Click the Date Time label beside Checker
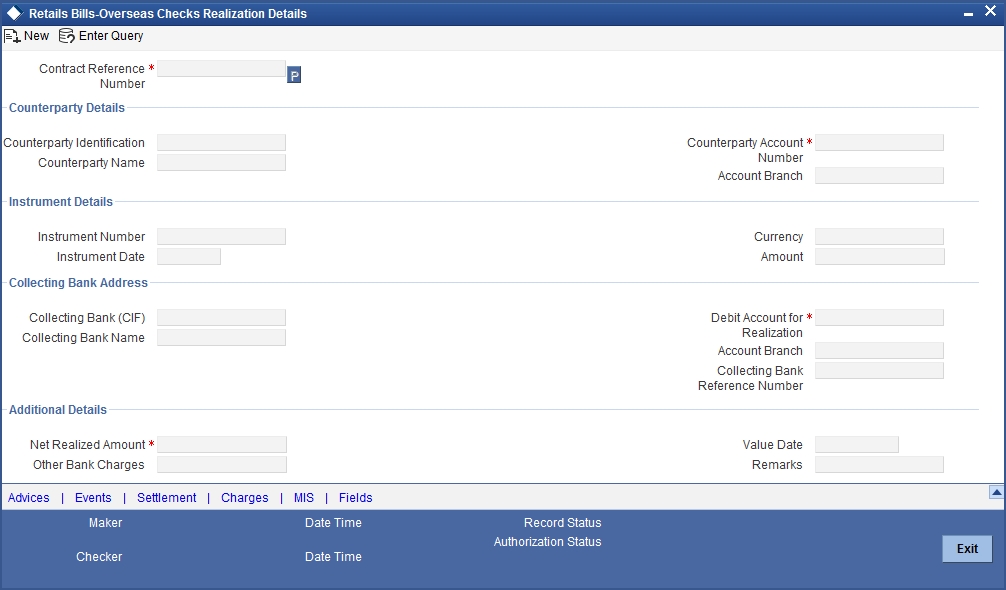Image resolution: width=1006 pixels, height=590 pixels. (333, 557)
